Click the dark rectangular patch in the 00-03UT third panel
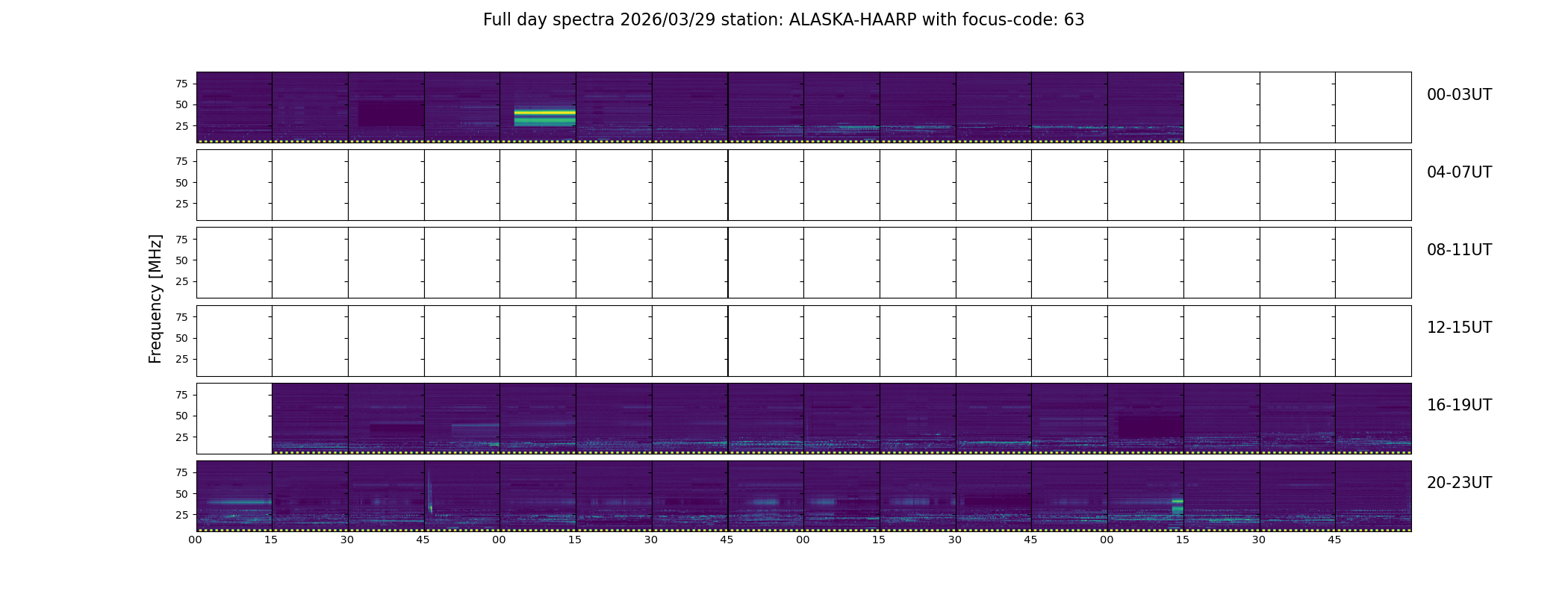The height and width of the screenshot is (597, 1568). [391, 113]
